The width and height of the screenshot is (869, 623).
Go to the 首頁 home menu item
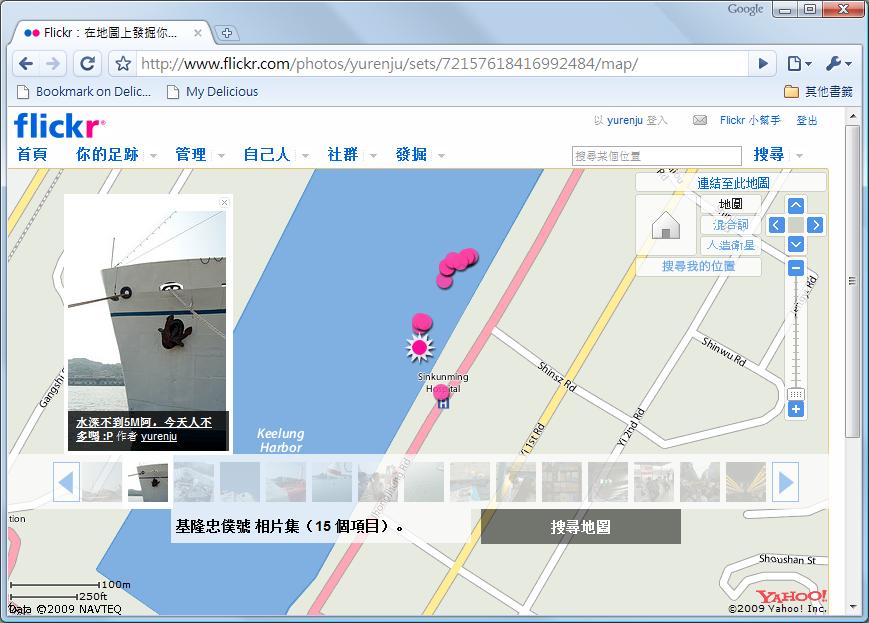[x=30, y=155]
